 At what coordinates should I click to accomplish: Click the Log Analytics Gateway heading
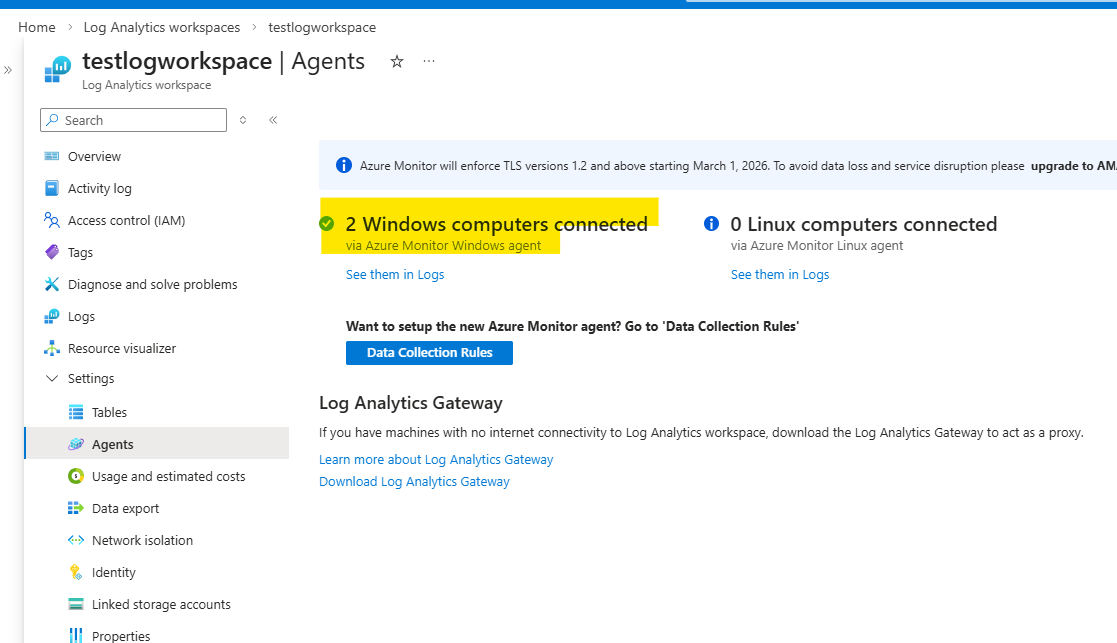(x=411, y=403)
